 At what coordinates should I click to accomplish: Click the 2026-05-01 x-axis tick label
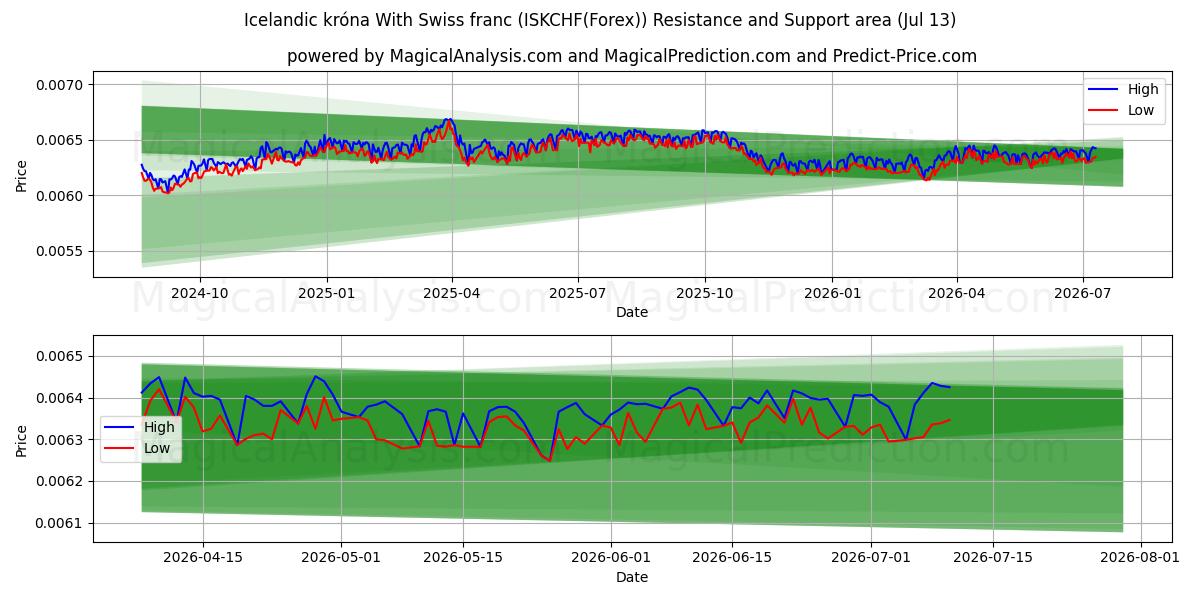[x=342, y=558]
